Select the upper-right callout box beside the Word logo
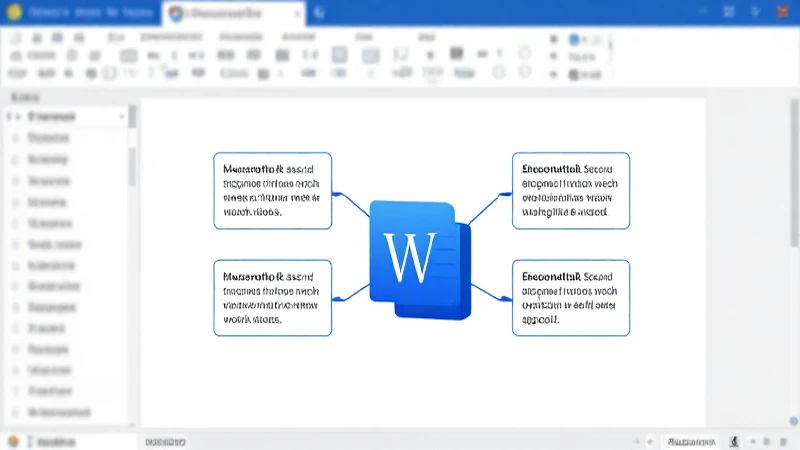Viewport: 800px width, 450px height. [571, 191]
